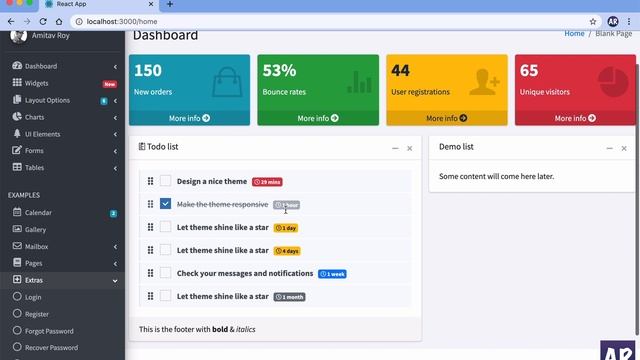Remove the Demo list card
640x360 pixels.
coord(624,149)
